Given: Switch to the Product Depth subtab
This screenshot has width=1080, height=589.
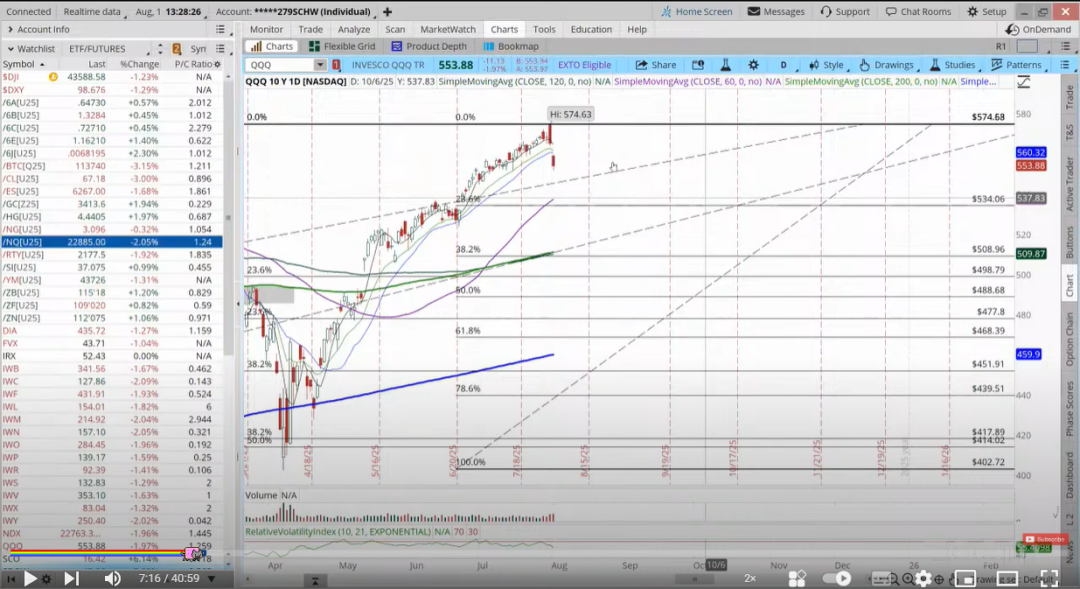Looking at the screenshot, I should point(429,46).
